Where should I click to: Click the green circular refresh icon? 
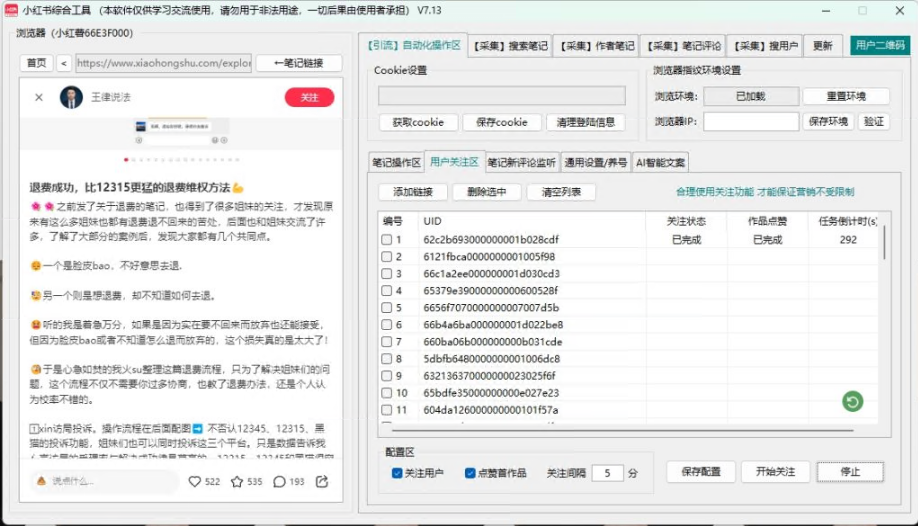(x=852, y=401)
